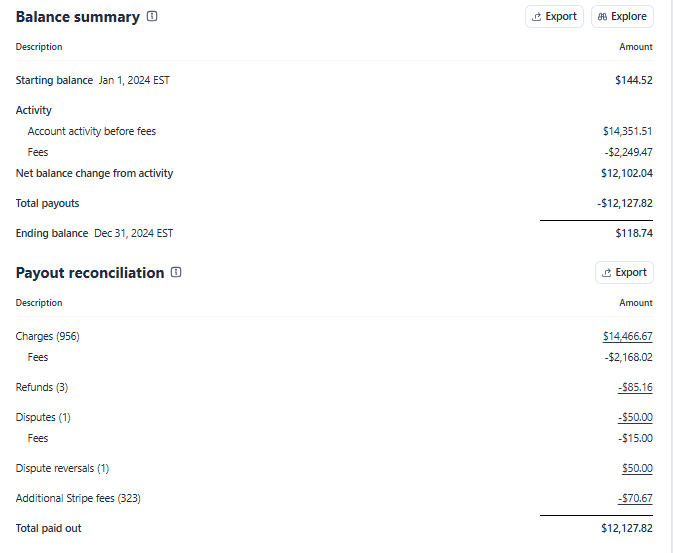The image size is (673, 553).
Task: Click the info icon beside Balance summary
Action: click(x=152, y=17)
